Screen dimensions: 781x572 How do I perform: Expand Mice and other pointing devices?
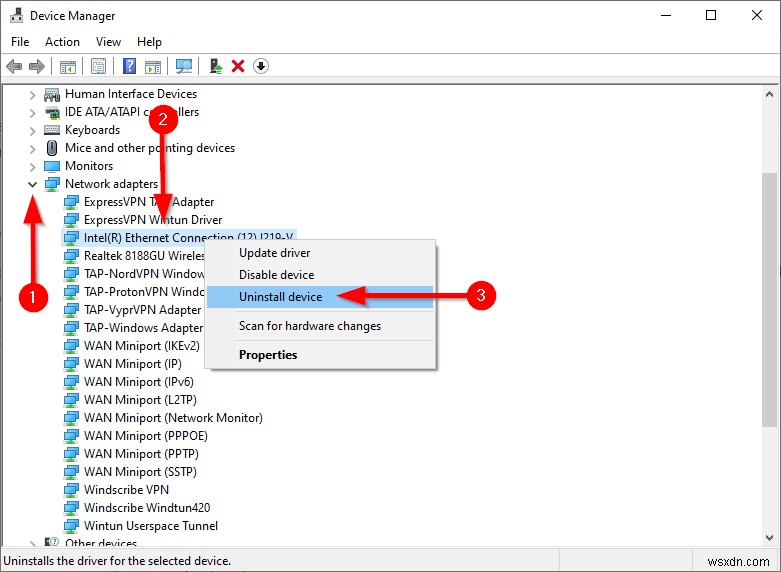(x=32, y=148)
